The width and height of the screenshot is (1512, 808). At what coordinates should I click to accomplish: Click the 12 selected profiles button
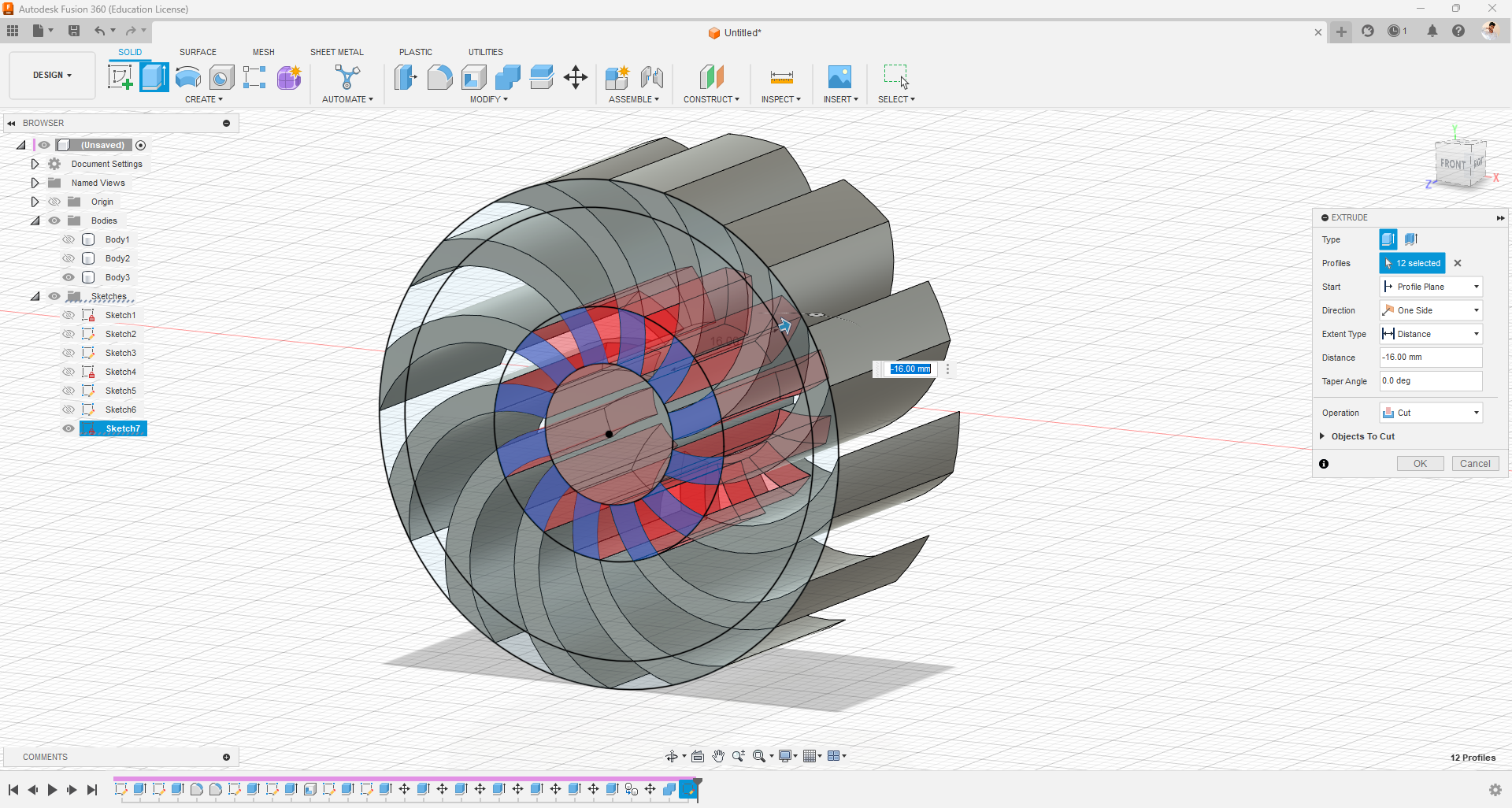point(1412,263)
